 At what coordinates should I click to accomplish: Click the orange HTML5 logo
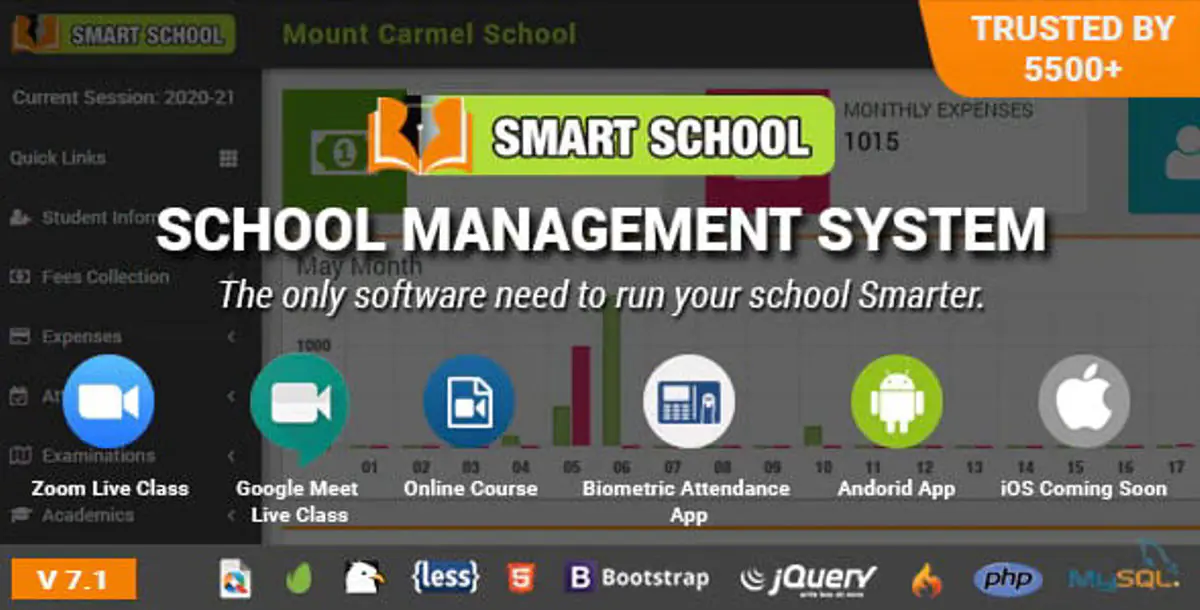pos(520,578)
